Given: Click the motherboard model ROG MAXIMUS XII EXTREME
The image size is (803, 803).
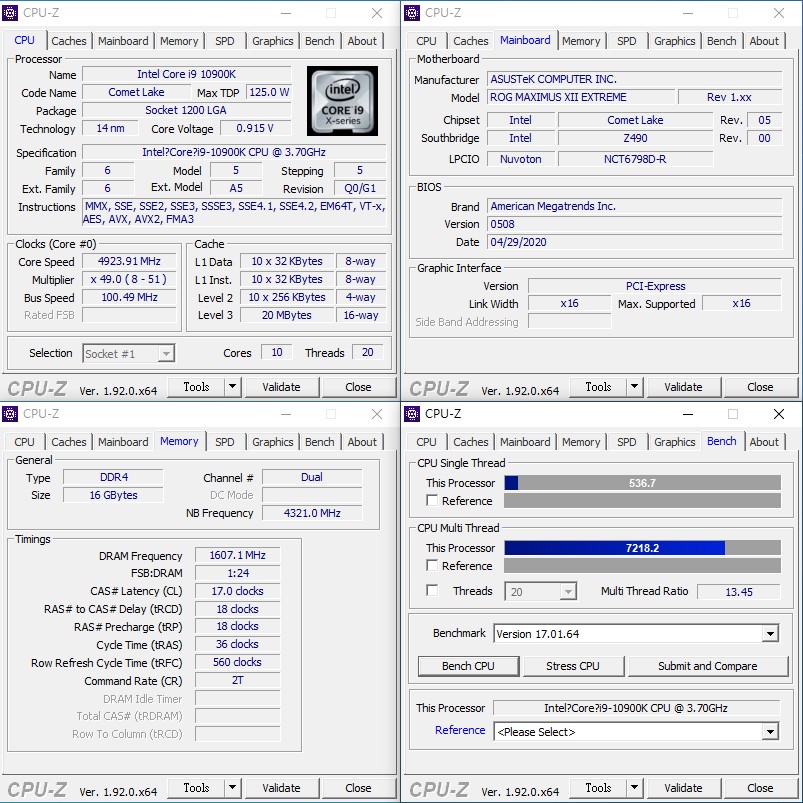Looking at the screenshot, I should tap(581, 97).
